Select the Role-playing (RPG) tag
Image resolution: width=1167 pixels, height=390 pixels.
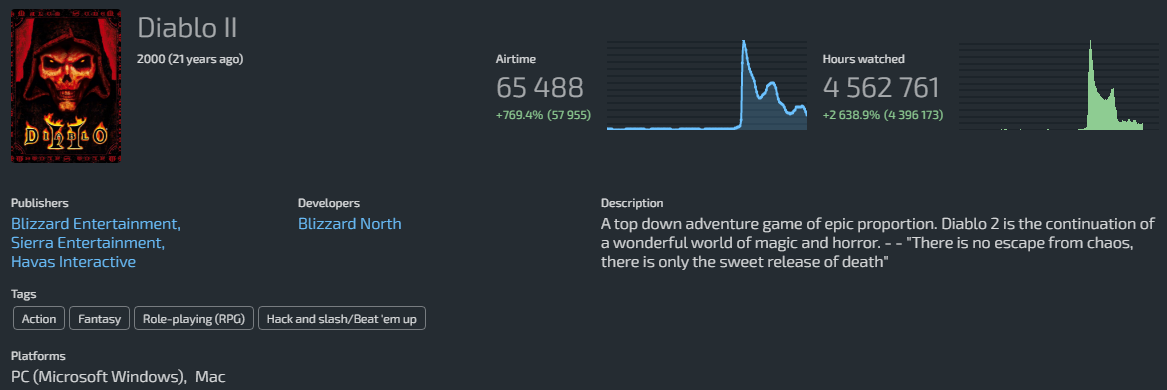pos(194,319)
